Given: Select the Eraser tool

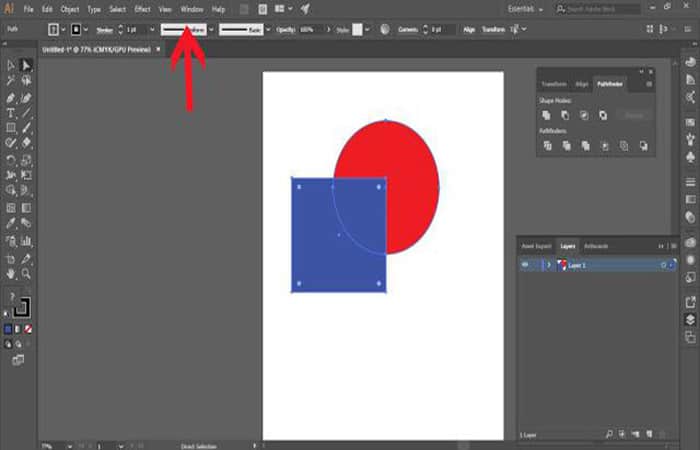Looking at the screenshot, I should [26, 143].
